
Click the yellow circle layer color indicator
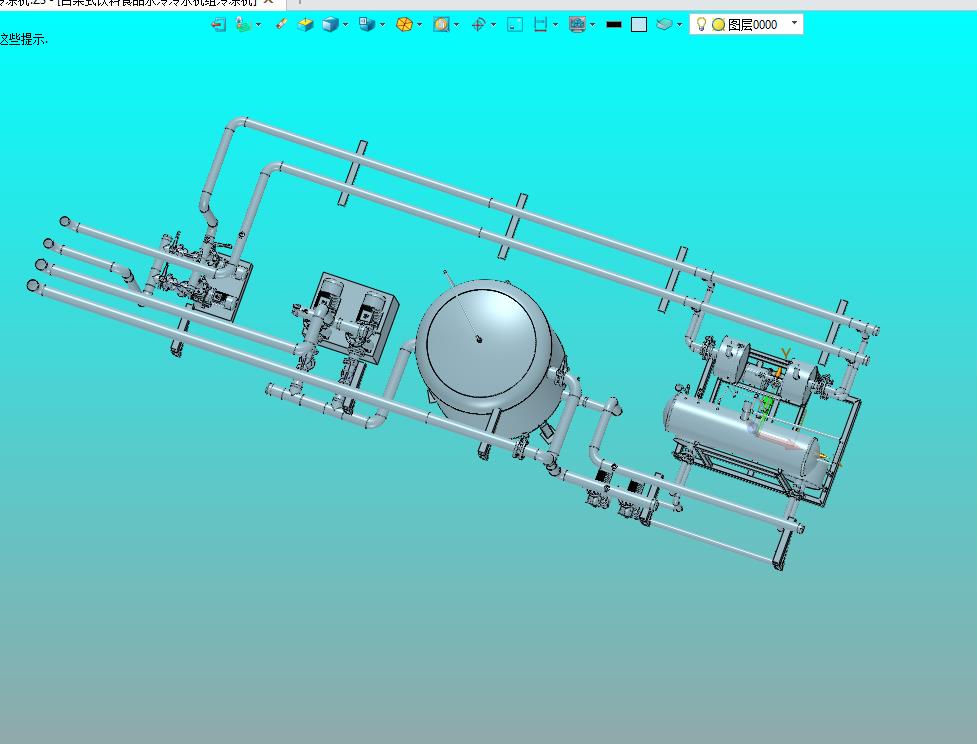click(718, 24)
